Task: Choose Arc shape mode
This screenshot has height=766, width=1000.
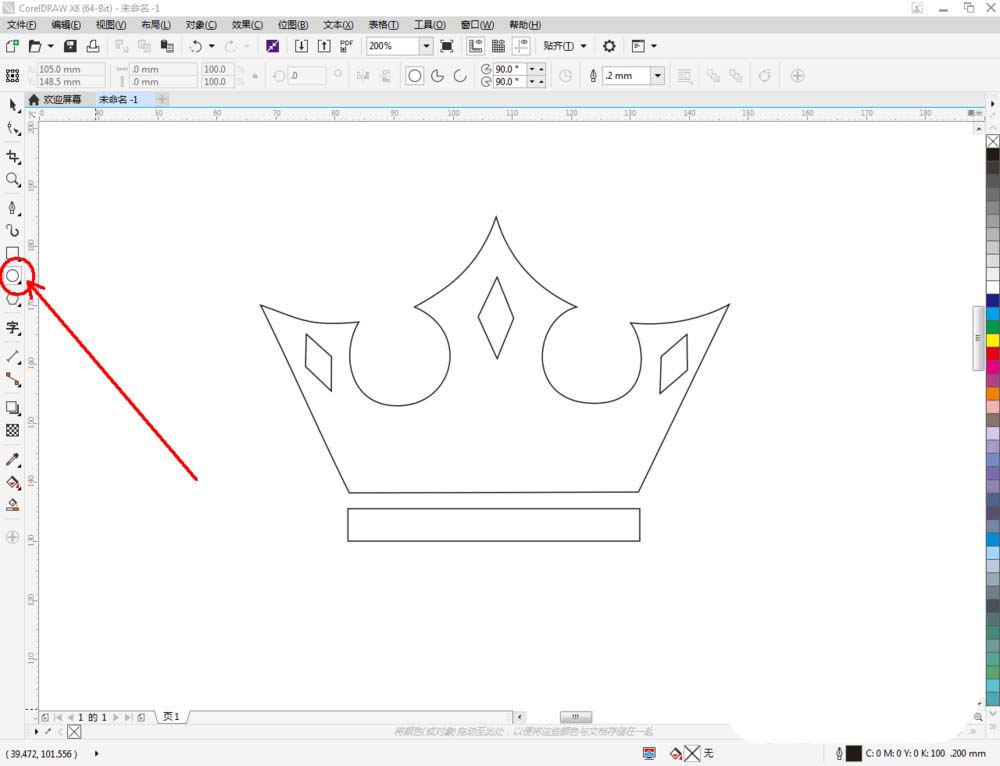Action: tap(460, 76)
